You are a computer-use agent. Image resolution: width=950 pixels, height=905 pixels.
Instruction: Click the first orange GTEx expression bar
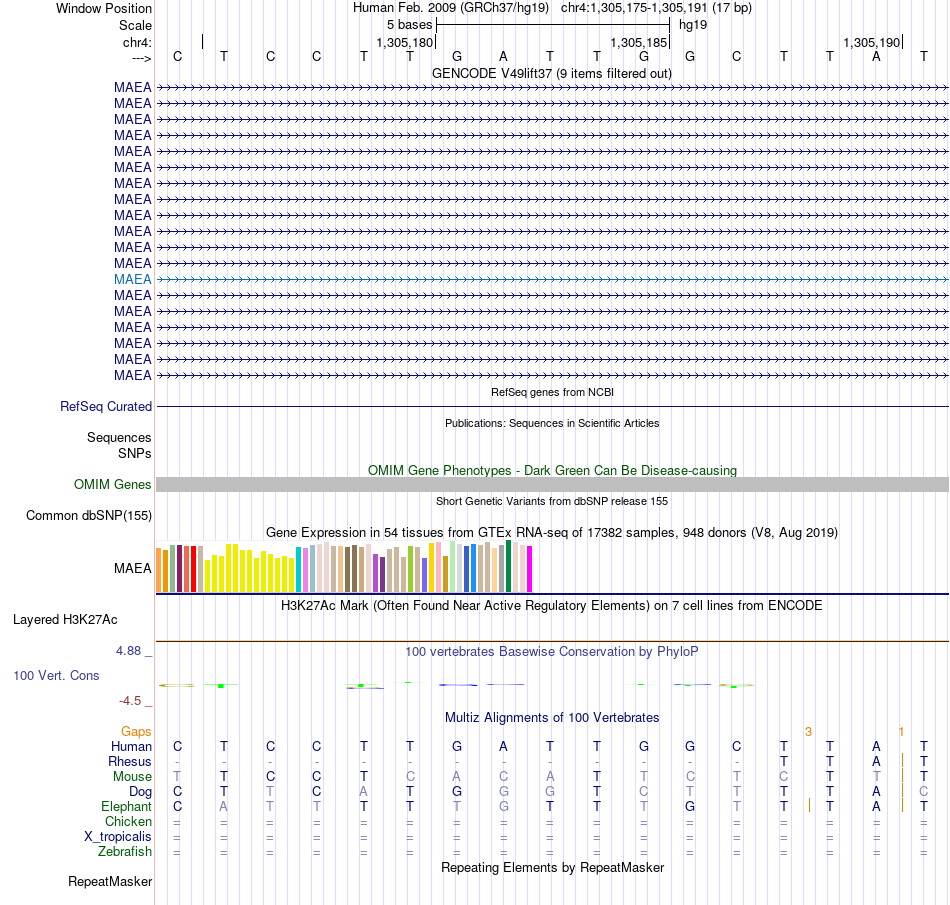[159, 570]
